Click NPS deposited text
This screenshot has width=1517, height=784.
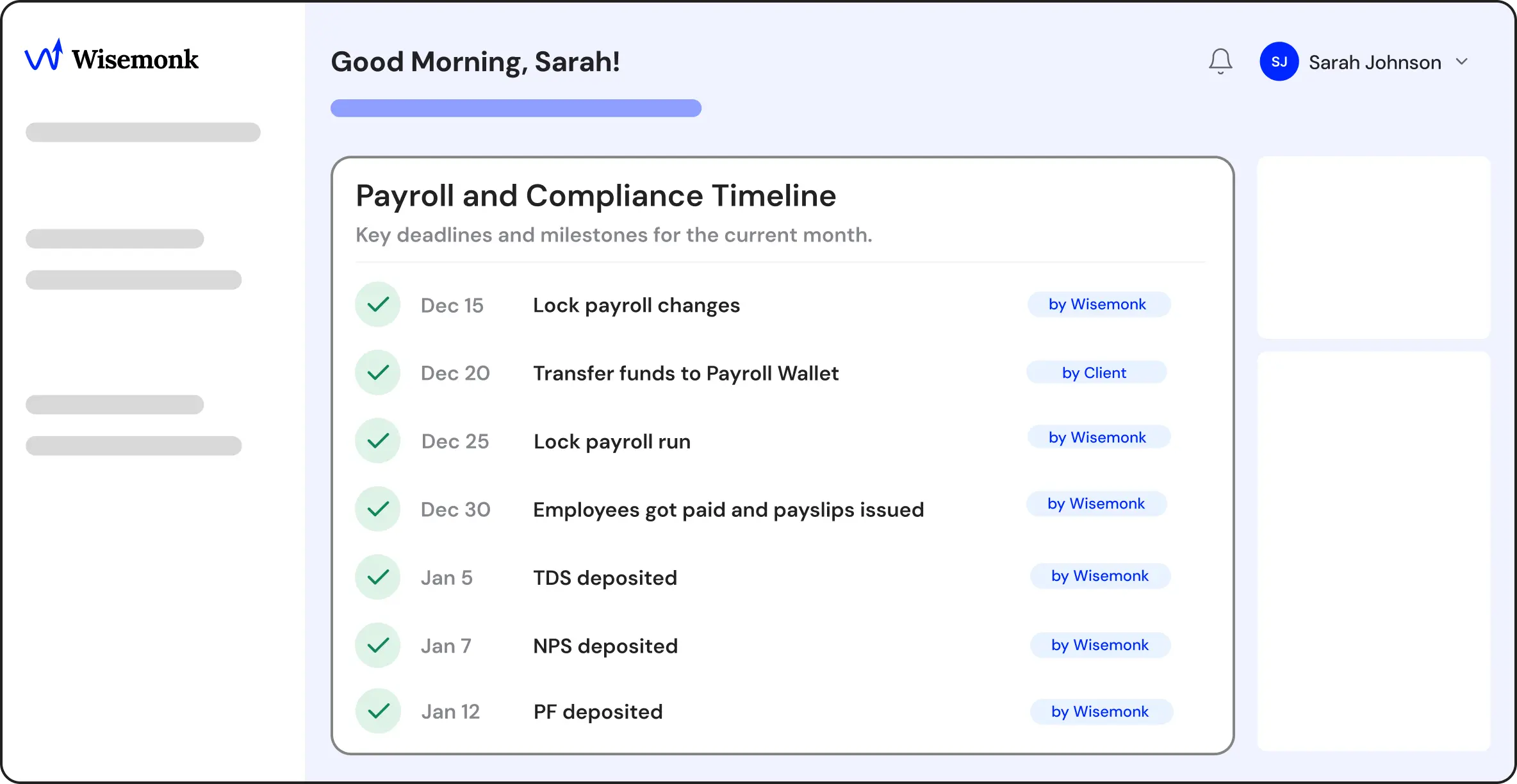point(605,646)
